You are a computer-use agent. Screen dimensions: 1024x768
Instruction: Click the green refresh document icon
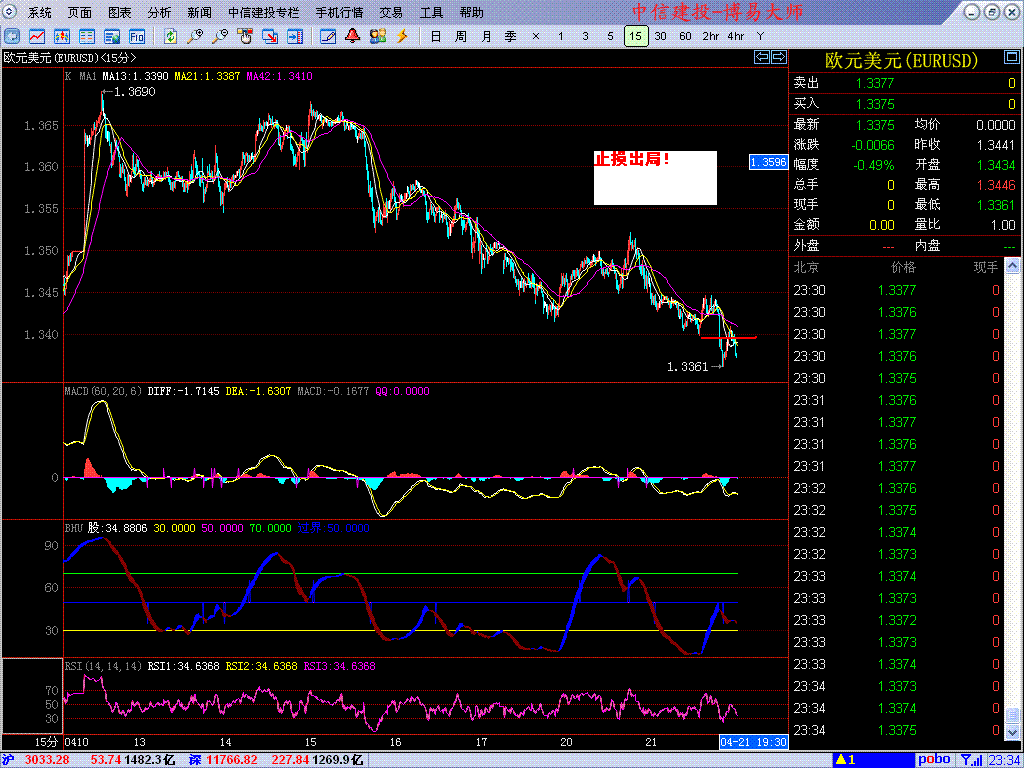point(170,36)
